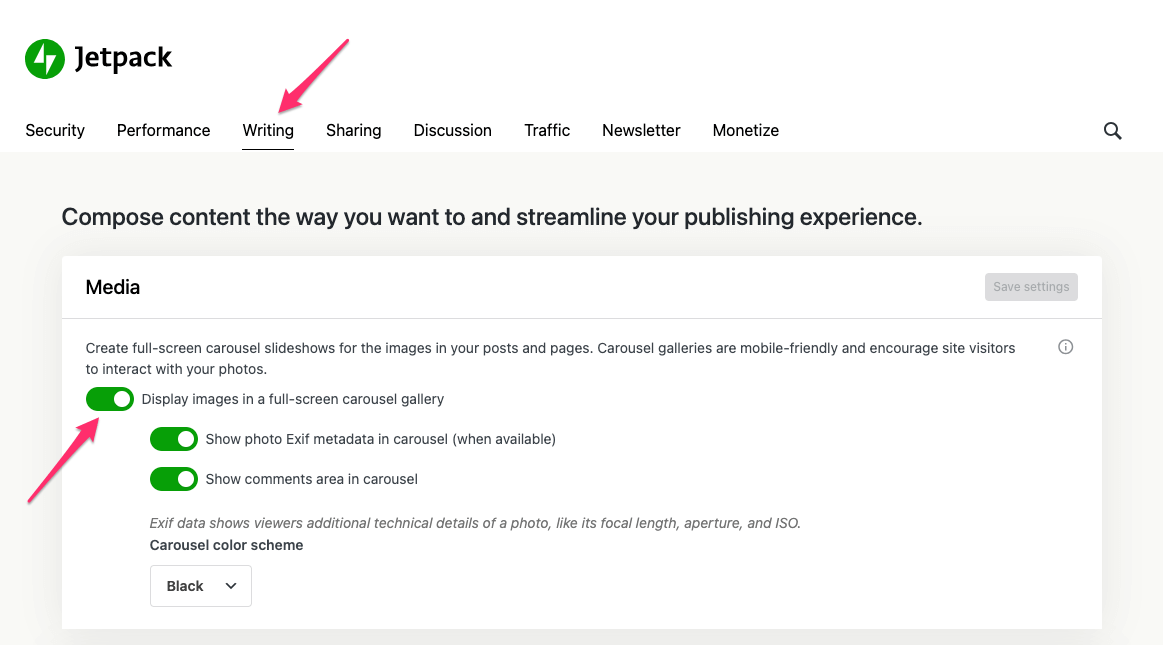Switch to the Security tab

pyautogui.click(x=55, y=130)
